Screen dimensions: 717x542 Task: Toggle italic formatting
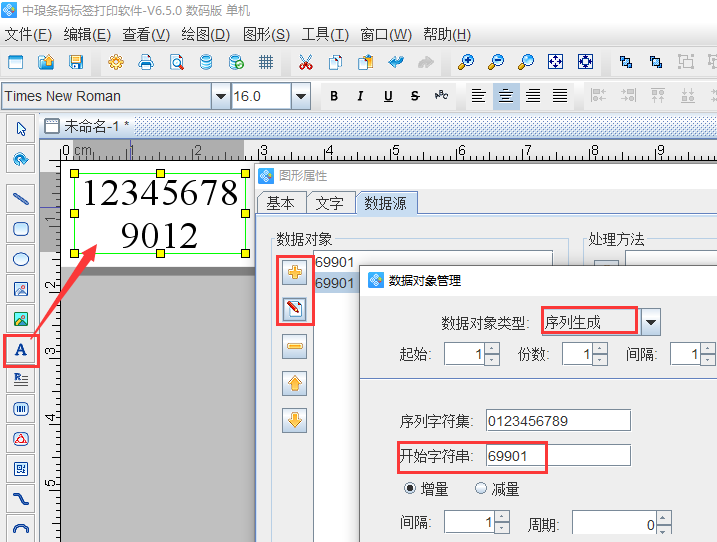(x=360, y=96)
